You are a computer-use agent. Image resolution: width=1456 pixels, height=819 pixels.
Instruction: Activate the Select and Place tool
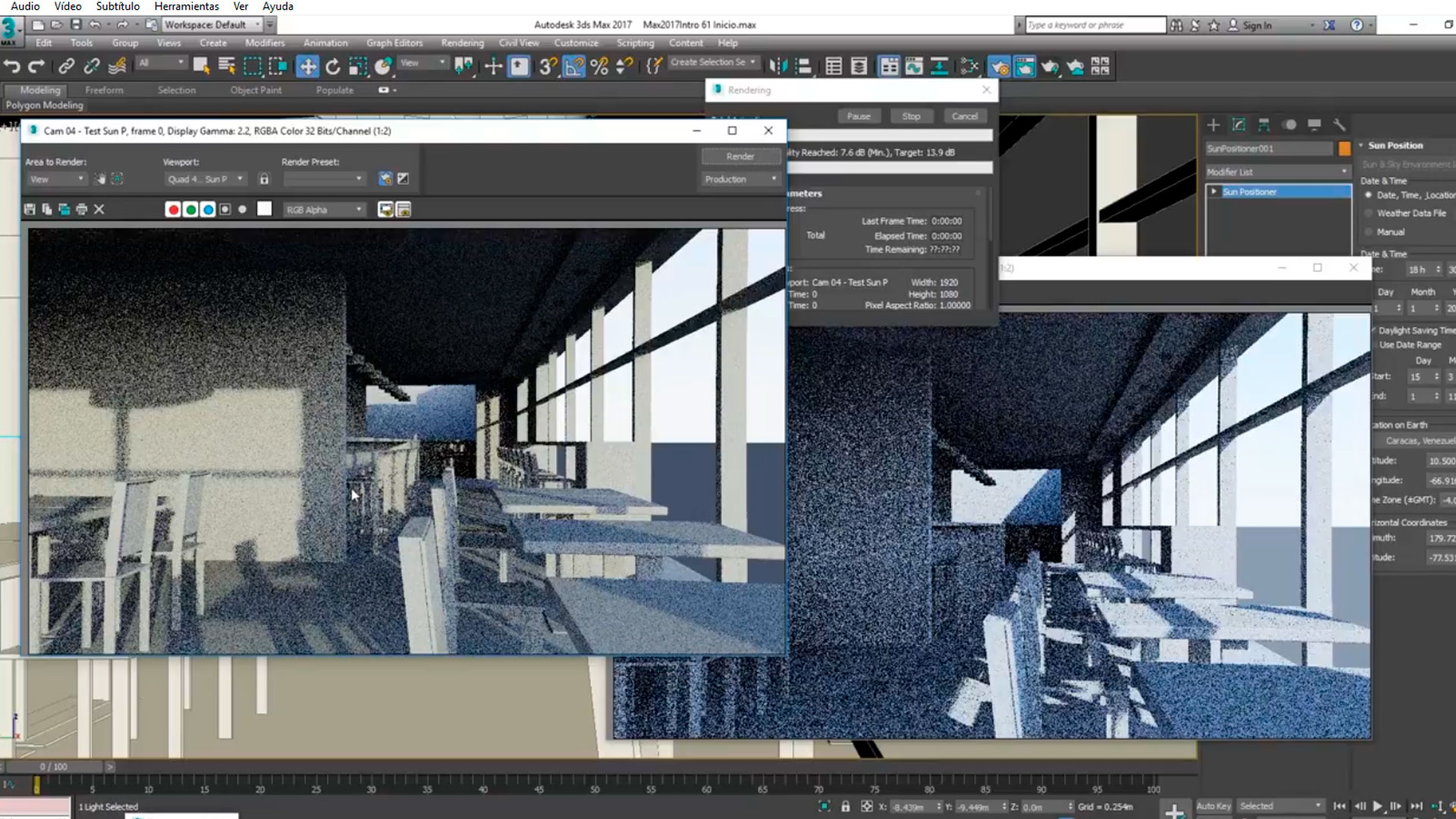coord(384,67)
